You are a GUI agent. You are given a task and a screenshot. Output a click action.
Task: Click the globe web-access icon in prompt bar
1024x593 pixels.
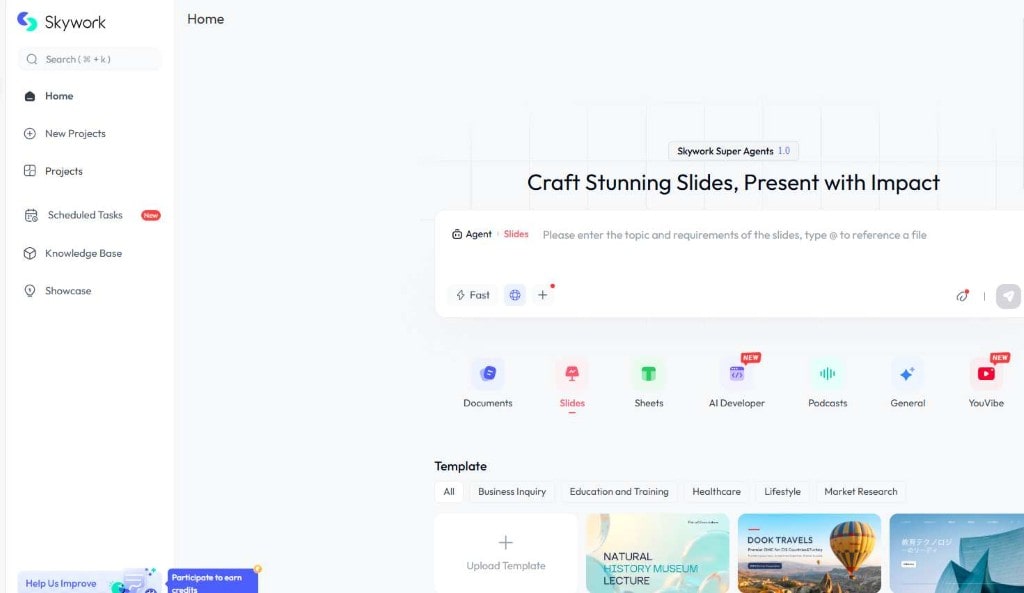[x=514, y=295]
